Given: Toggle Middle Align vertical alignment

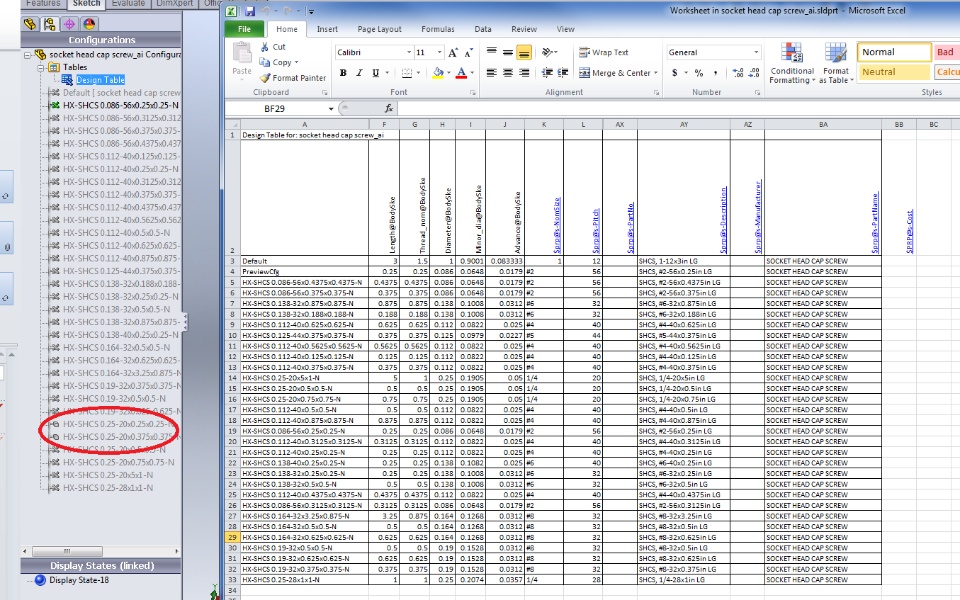Looking at the screenshot, I should pyautogui.click(x=508, y=53).
